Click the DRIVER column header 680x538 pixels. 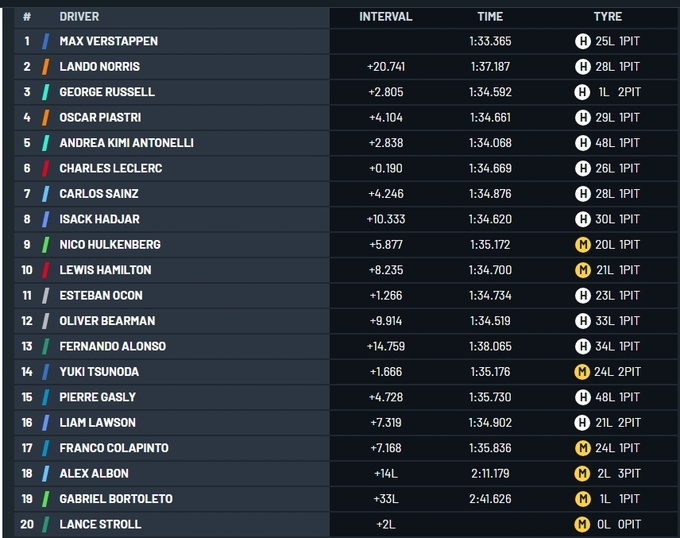(79, 17)
